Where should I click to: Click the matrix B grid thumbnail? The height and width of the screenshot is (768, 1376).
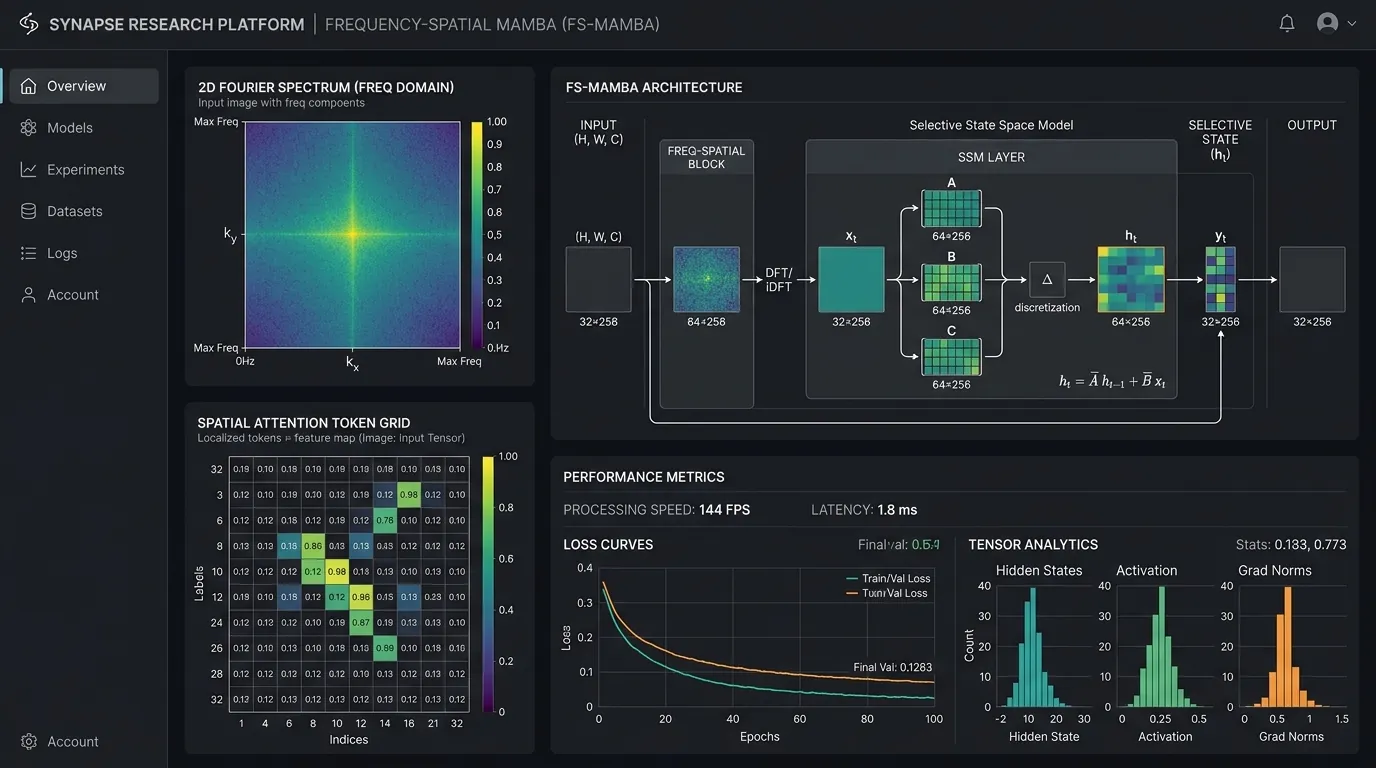[951, 283]
